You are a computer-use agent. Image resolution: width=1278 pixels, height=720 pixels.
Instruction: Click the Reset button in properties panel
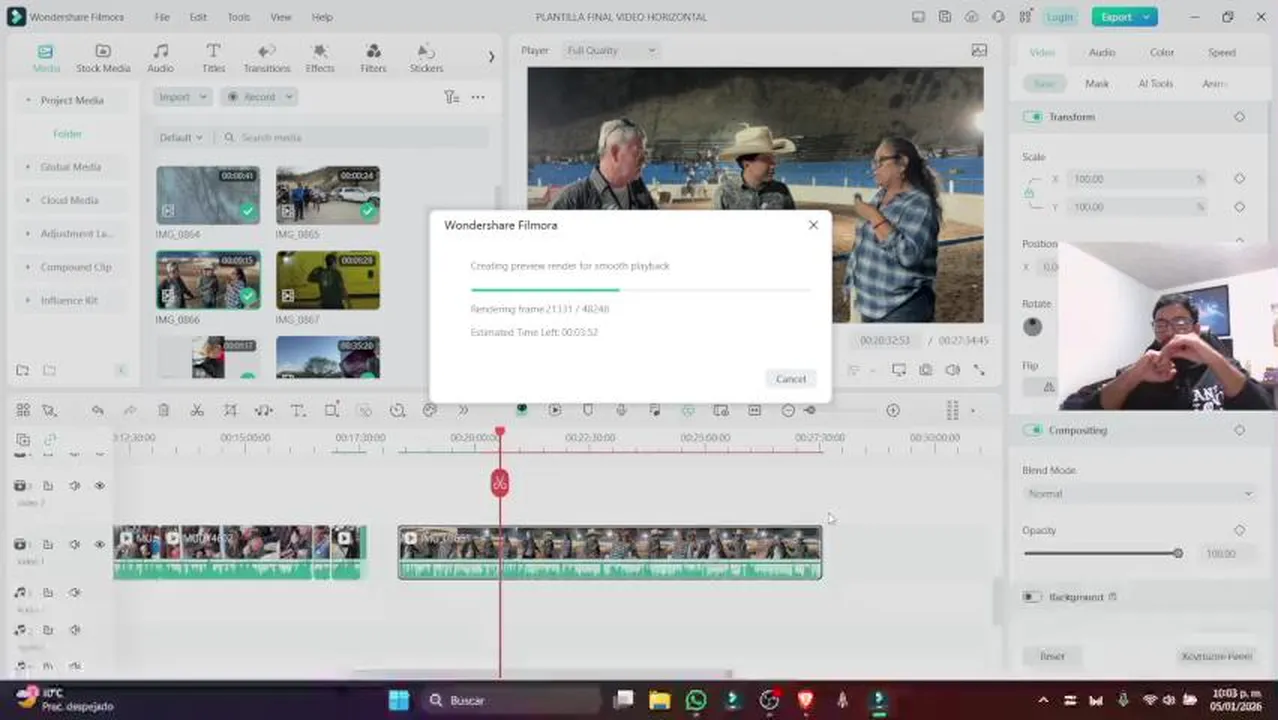point(1052,656)
